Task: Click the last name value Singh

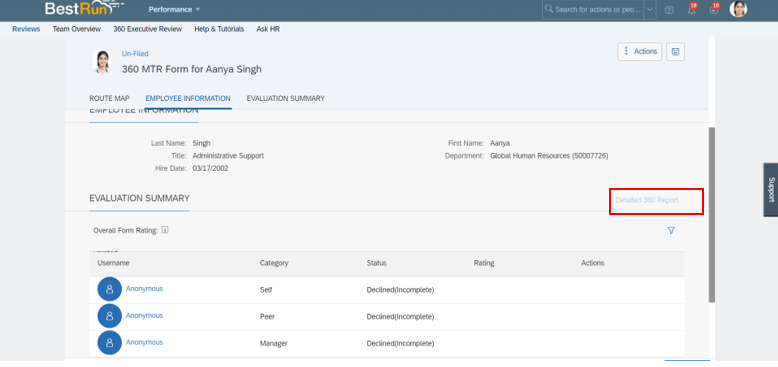Action: 201,143
